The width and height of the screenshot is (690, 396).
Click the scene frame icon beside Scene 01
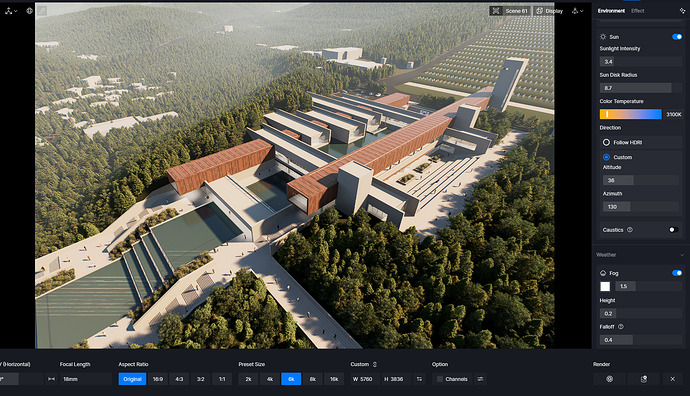pyautogui.click(x=496, y=11)
